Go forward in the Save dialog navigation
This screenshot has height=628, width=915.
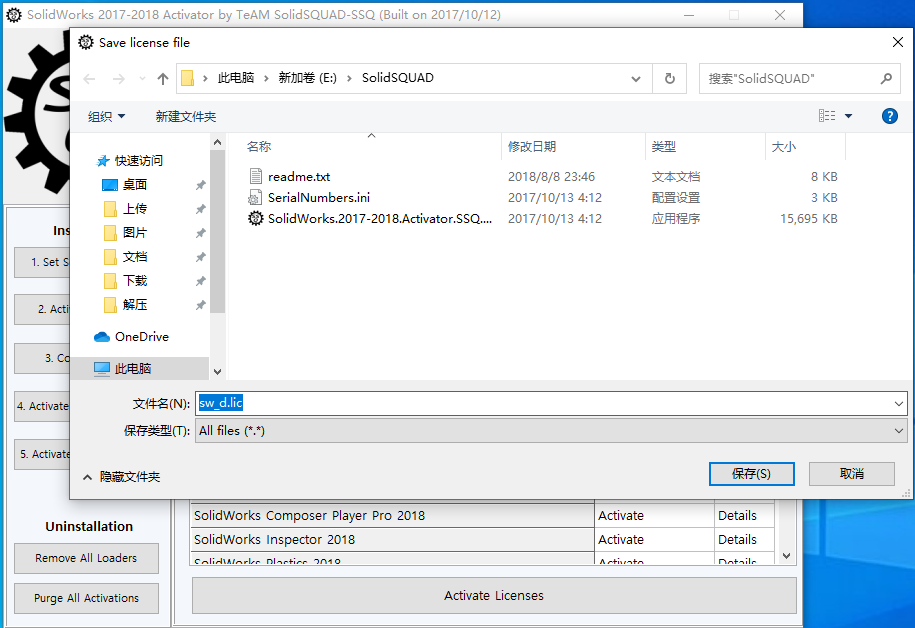(118, 79)
